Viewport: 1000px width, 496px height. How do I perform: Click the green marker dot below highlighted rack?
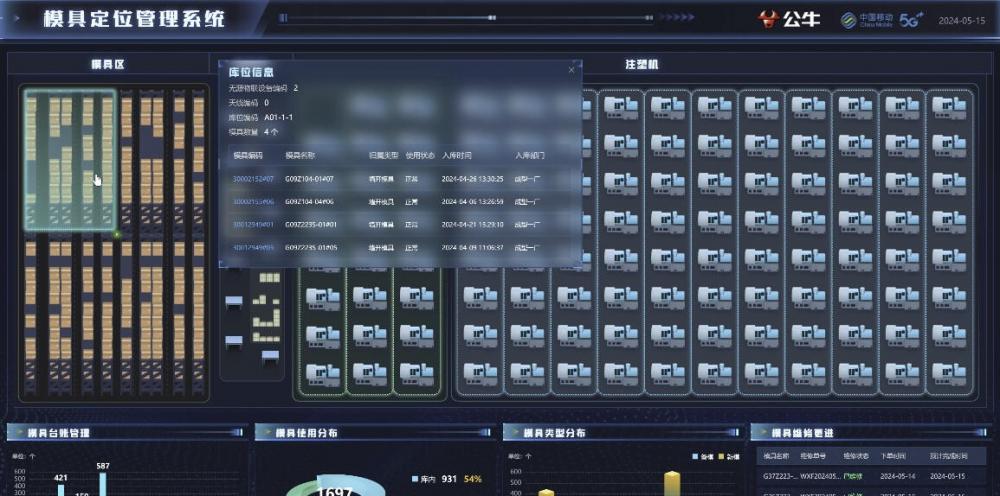click(117, 235)
